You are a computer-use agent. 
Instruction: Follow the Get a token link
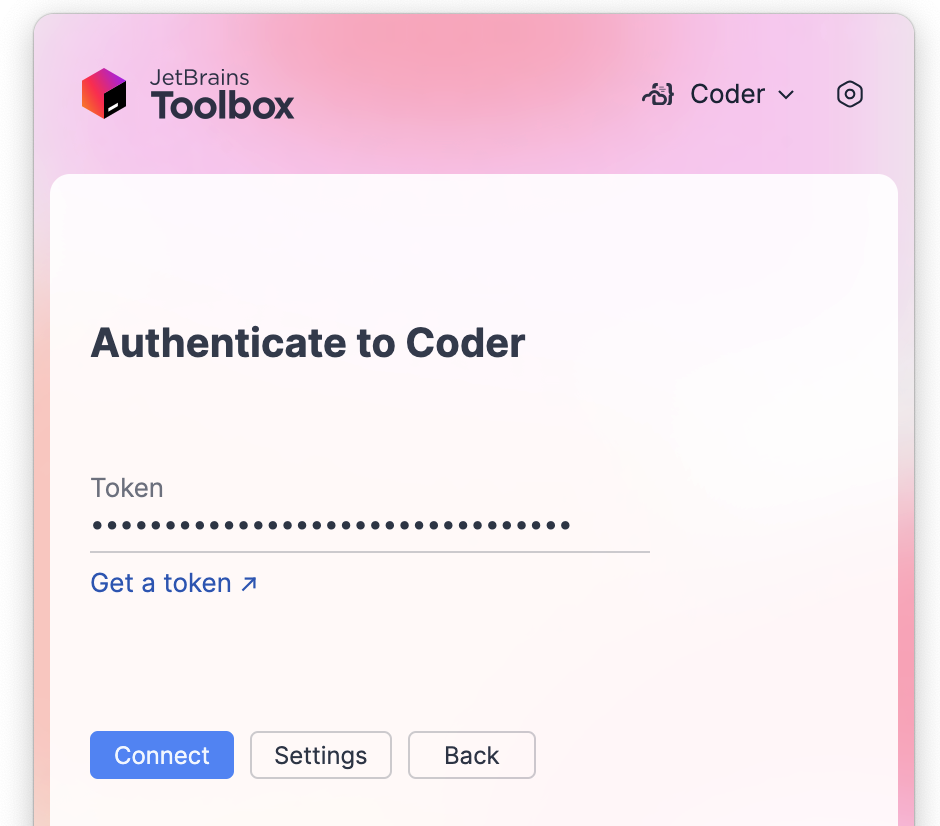click(x=163, y=583)
